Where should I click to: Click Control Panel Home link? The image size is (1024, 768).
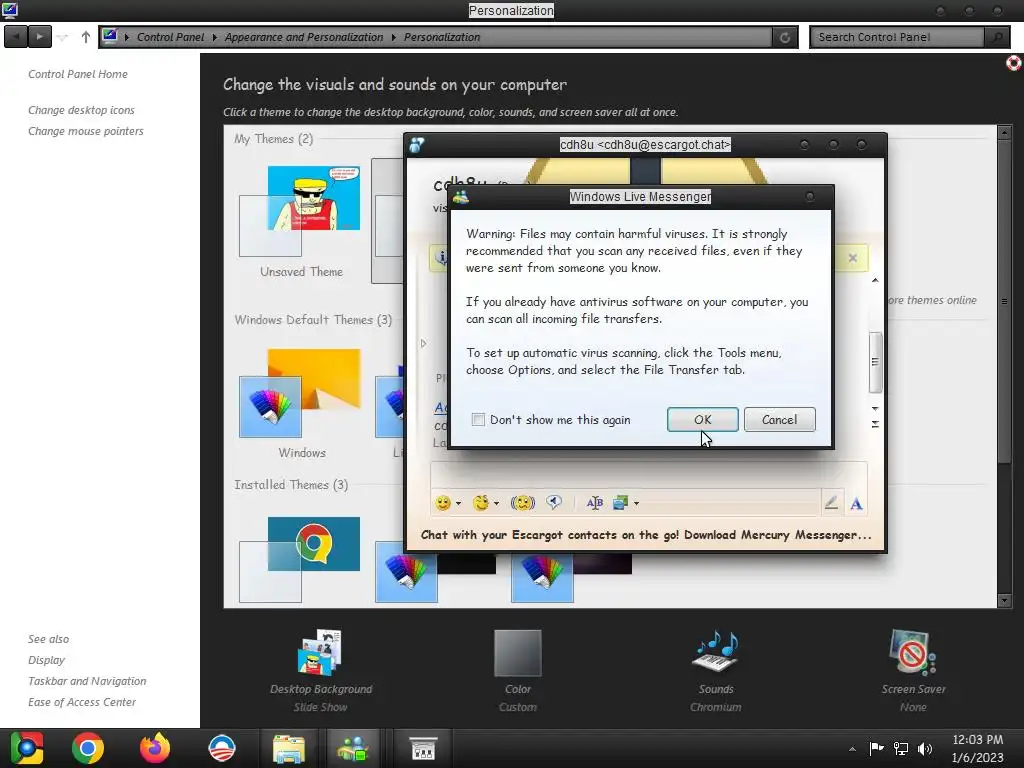coord(78,74)
